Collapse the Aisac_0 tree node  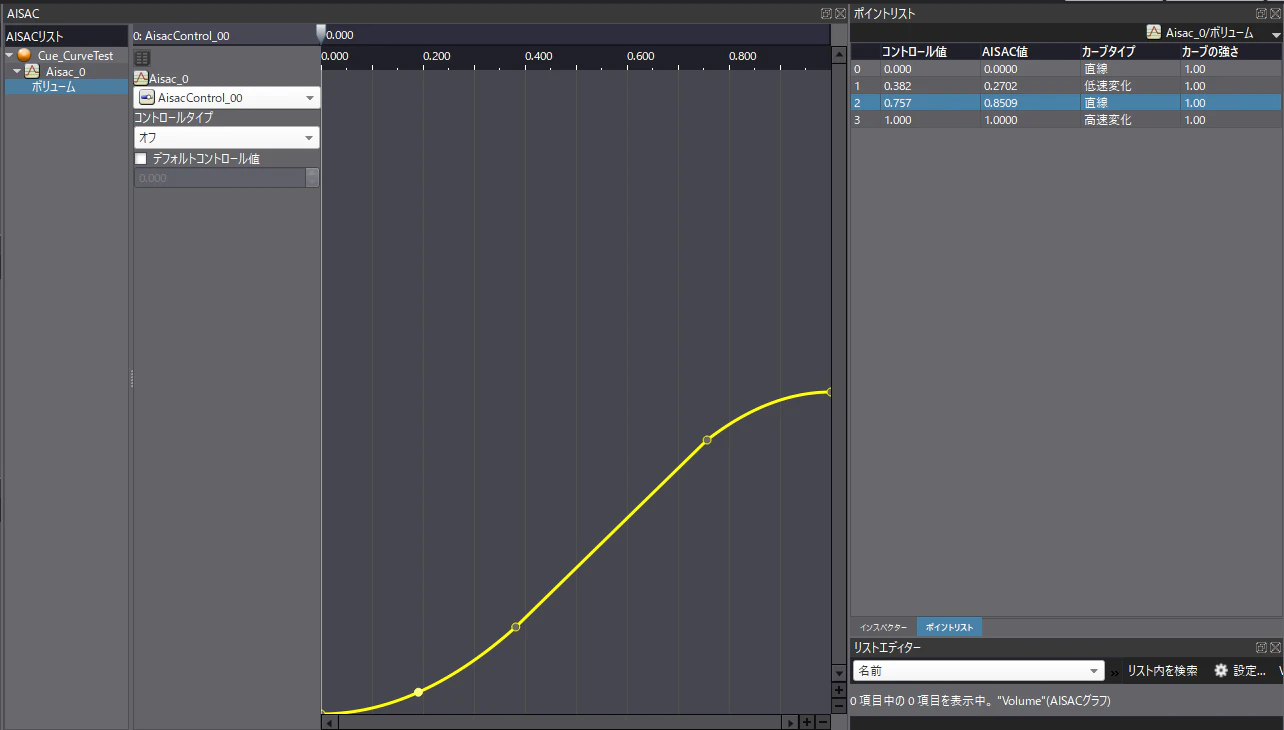tap(17, 71)
